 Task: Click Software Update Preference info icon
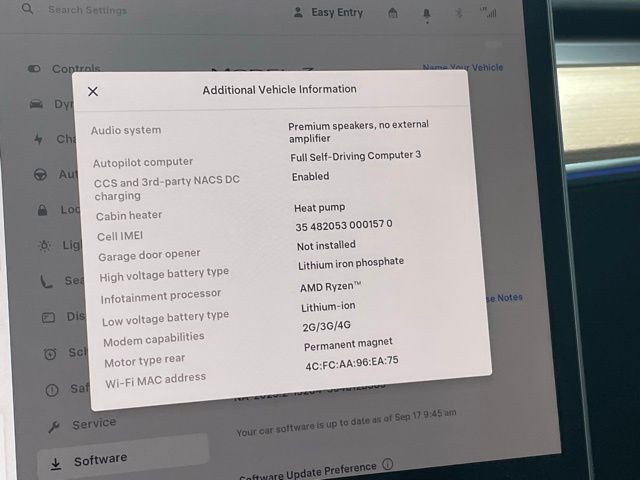coord(388,464)
